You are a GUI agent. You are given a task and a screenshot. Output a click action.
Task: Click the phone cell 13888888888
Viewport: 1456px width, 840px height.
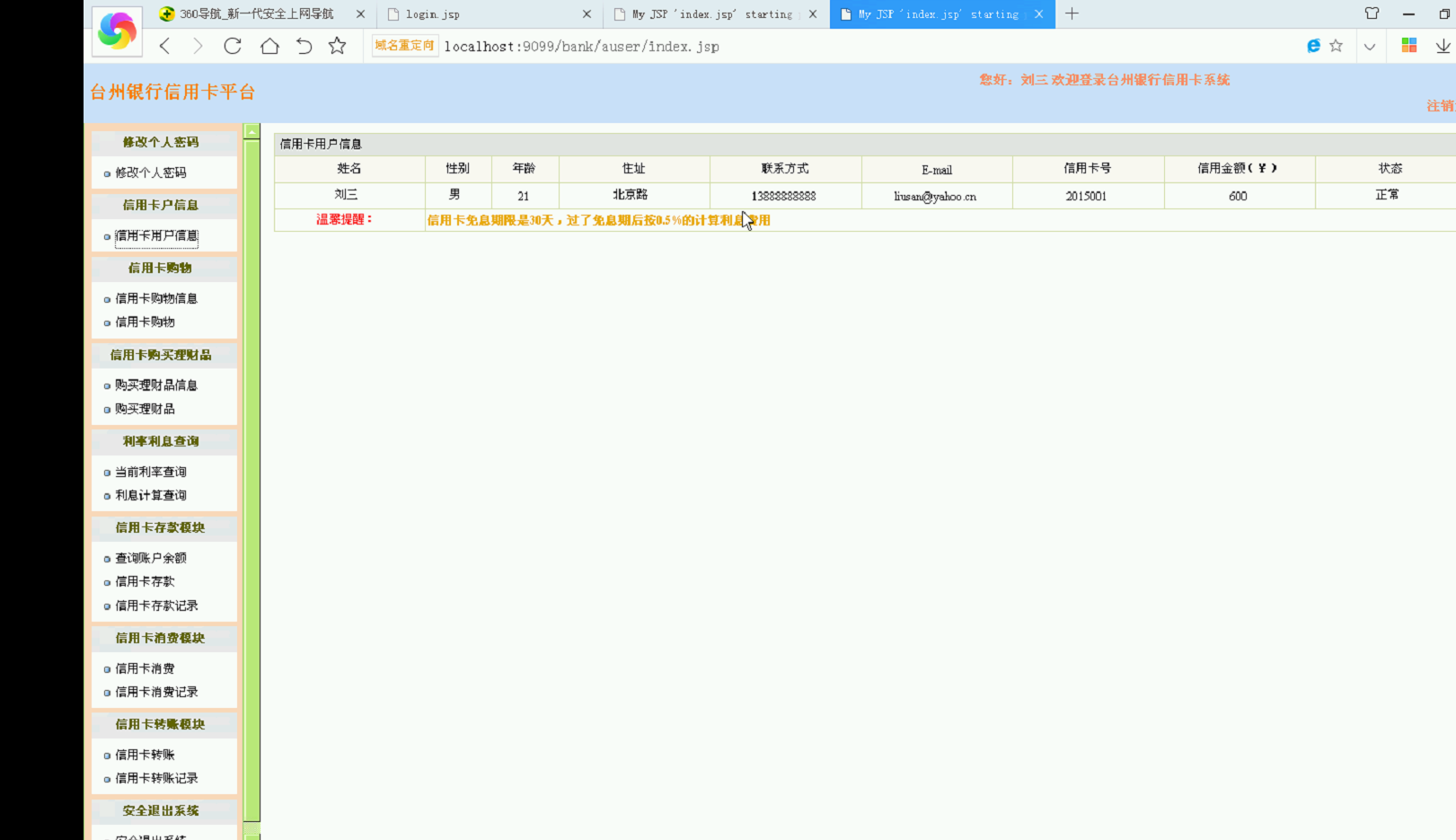784,196
